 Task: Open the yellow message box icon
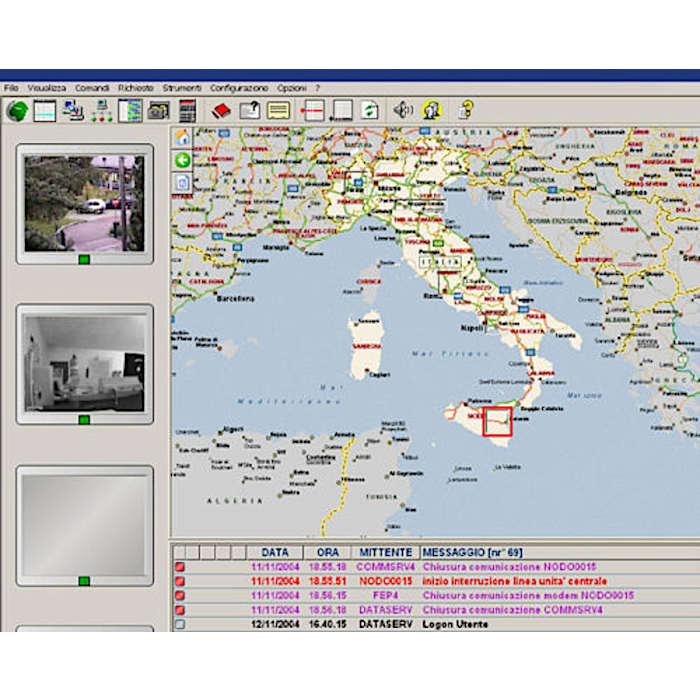(278, 110)
